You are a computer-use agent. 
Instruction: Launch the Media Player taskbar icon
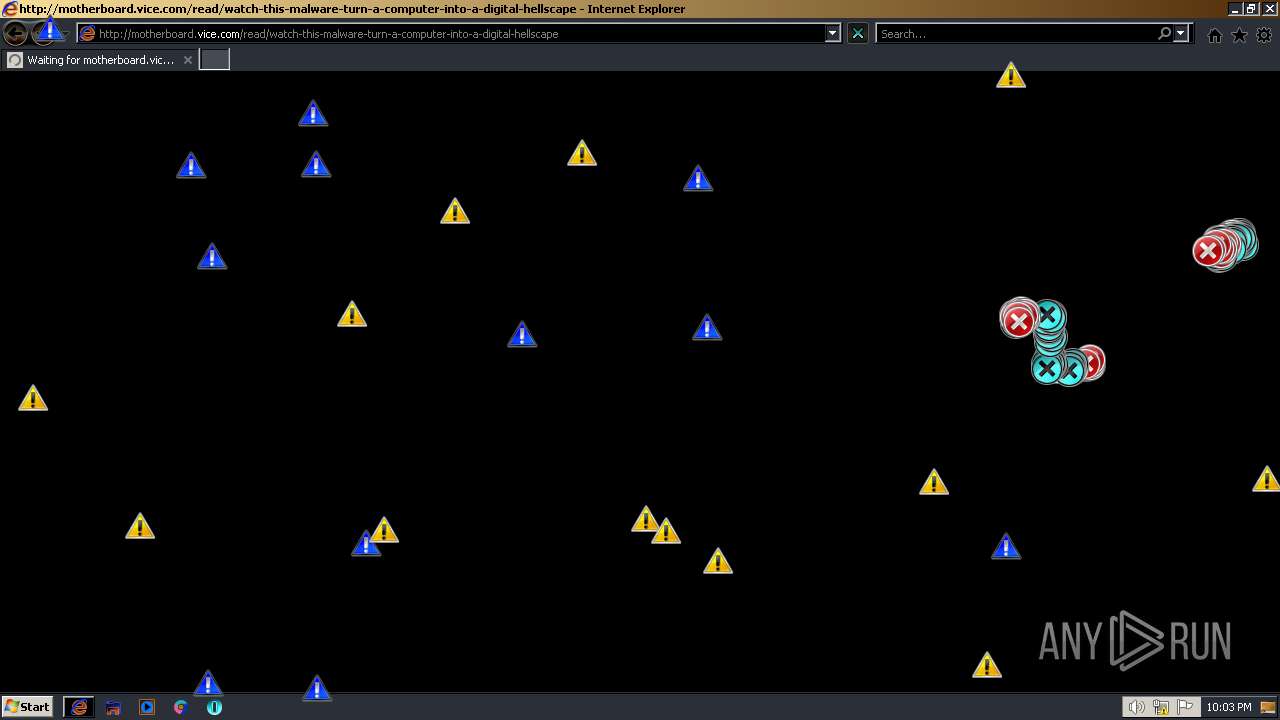pyautogui.click(x=147, y=707)
